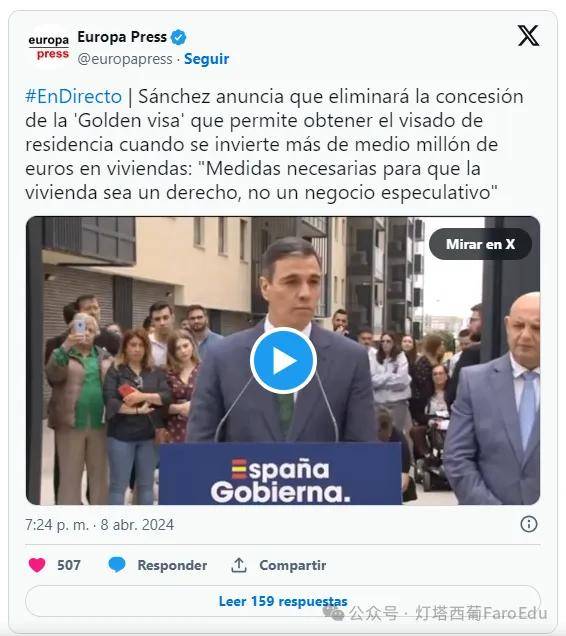Click the X logo icon

click(528, 36)
